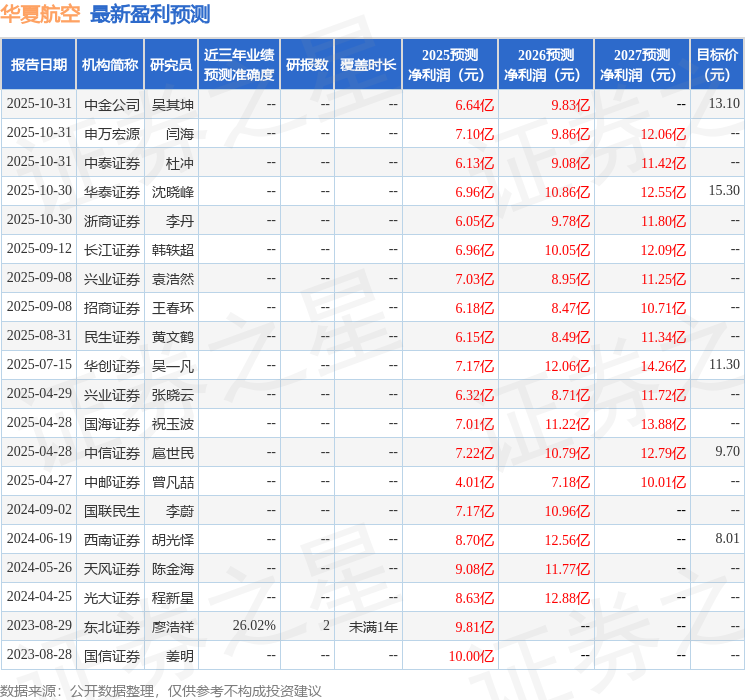Click the 华夏航空 stock name in title
The width and height of the screenshot is (745, 700).
click(41, 14)
